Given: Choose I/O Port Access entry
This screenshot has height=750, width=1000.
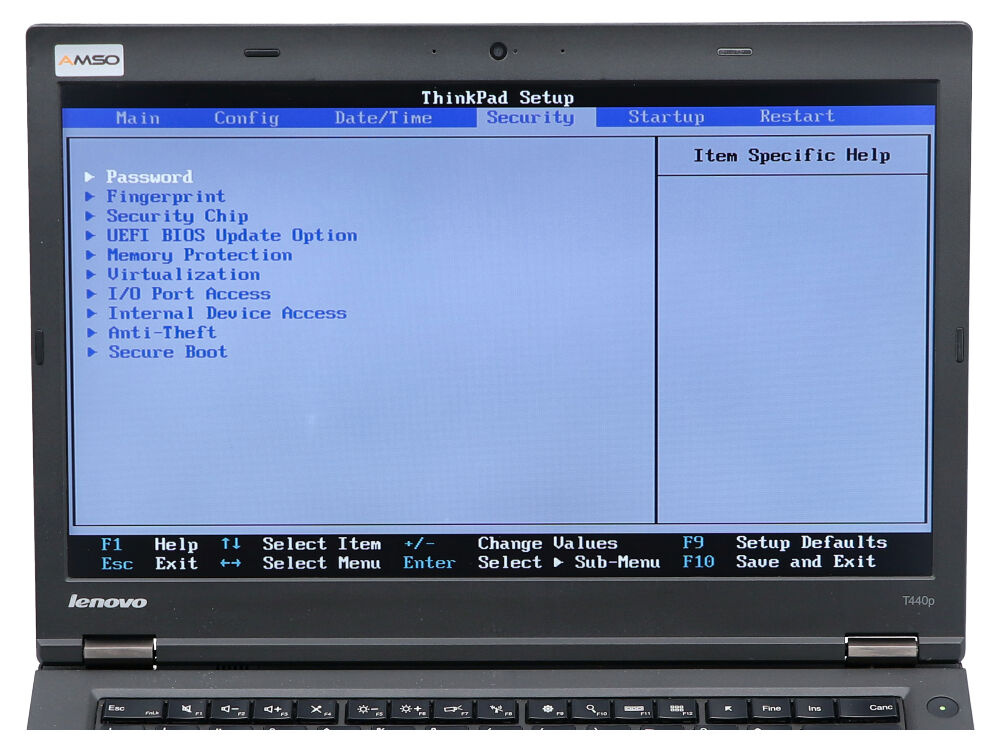Looking at the screenshot, I should pos(188,294).
